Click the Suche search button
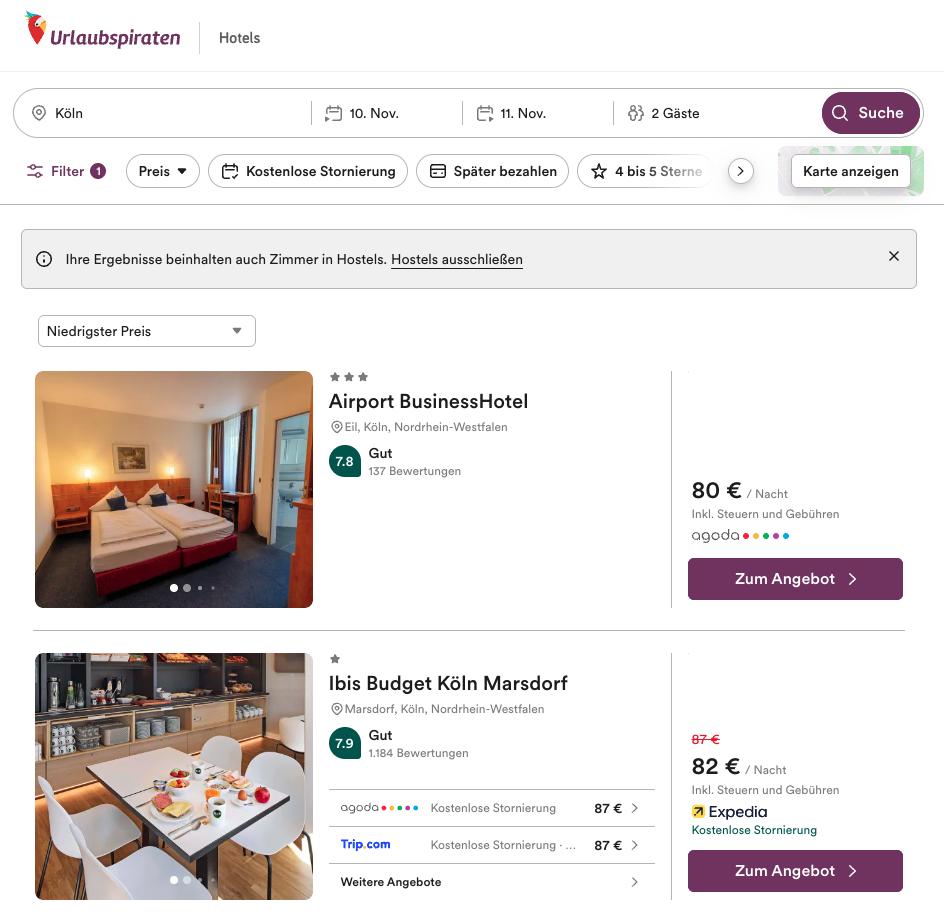 (868, 113)
